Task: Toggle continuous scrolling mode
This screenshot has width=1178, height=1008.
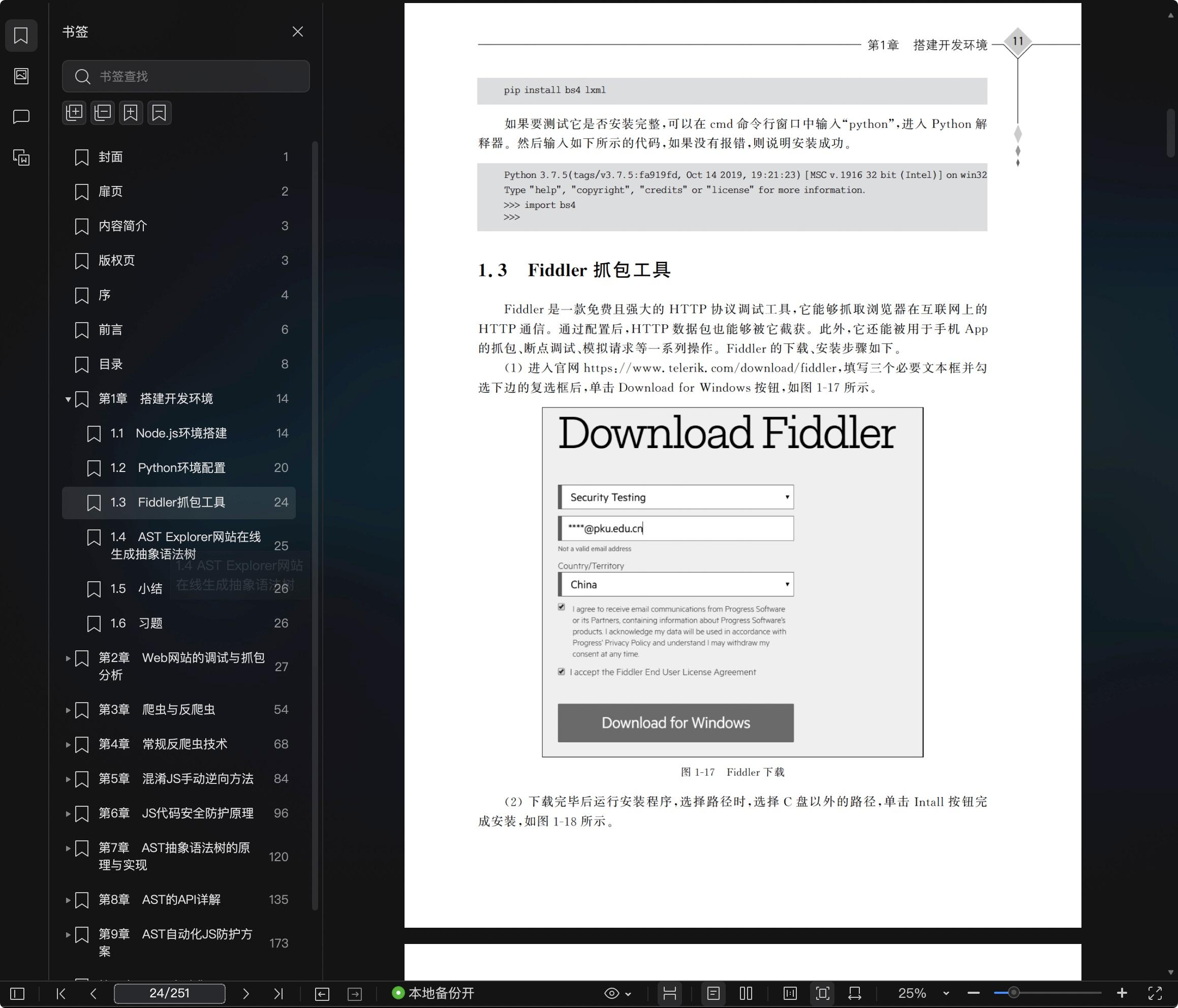Action: [670, 993]
